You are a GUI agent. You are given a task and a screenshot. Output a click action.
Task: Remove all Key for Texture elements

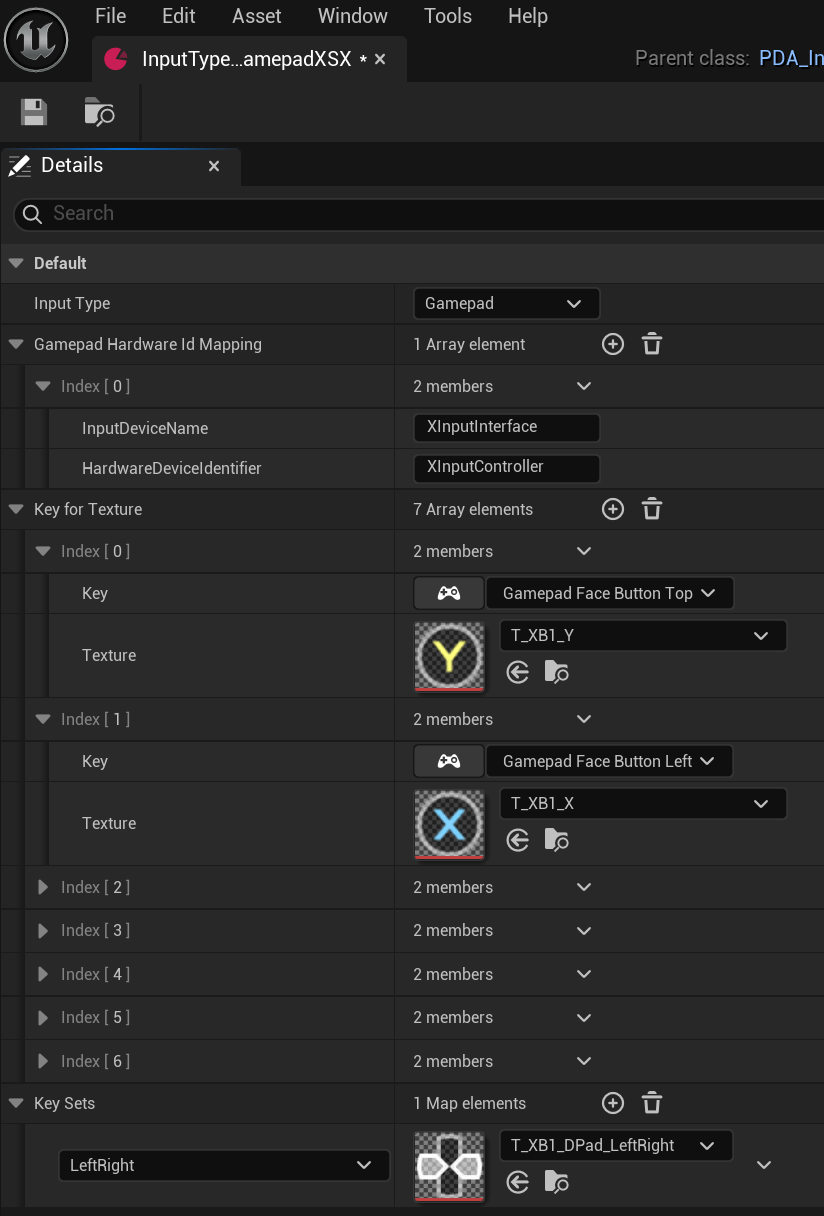(x=652, y=509)
